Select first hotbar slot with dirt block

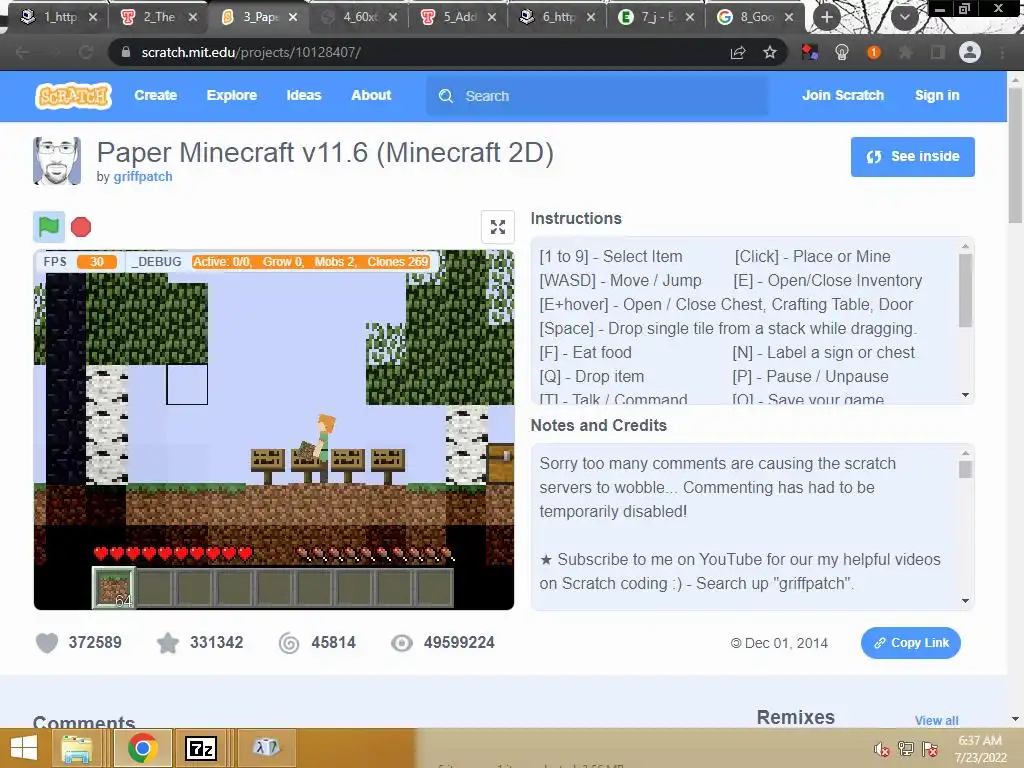pyautogui.click(x=114, y=588)
